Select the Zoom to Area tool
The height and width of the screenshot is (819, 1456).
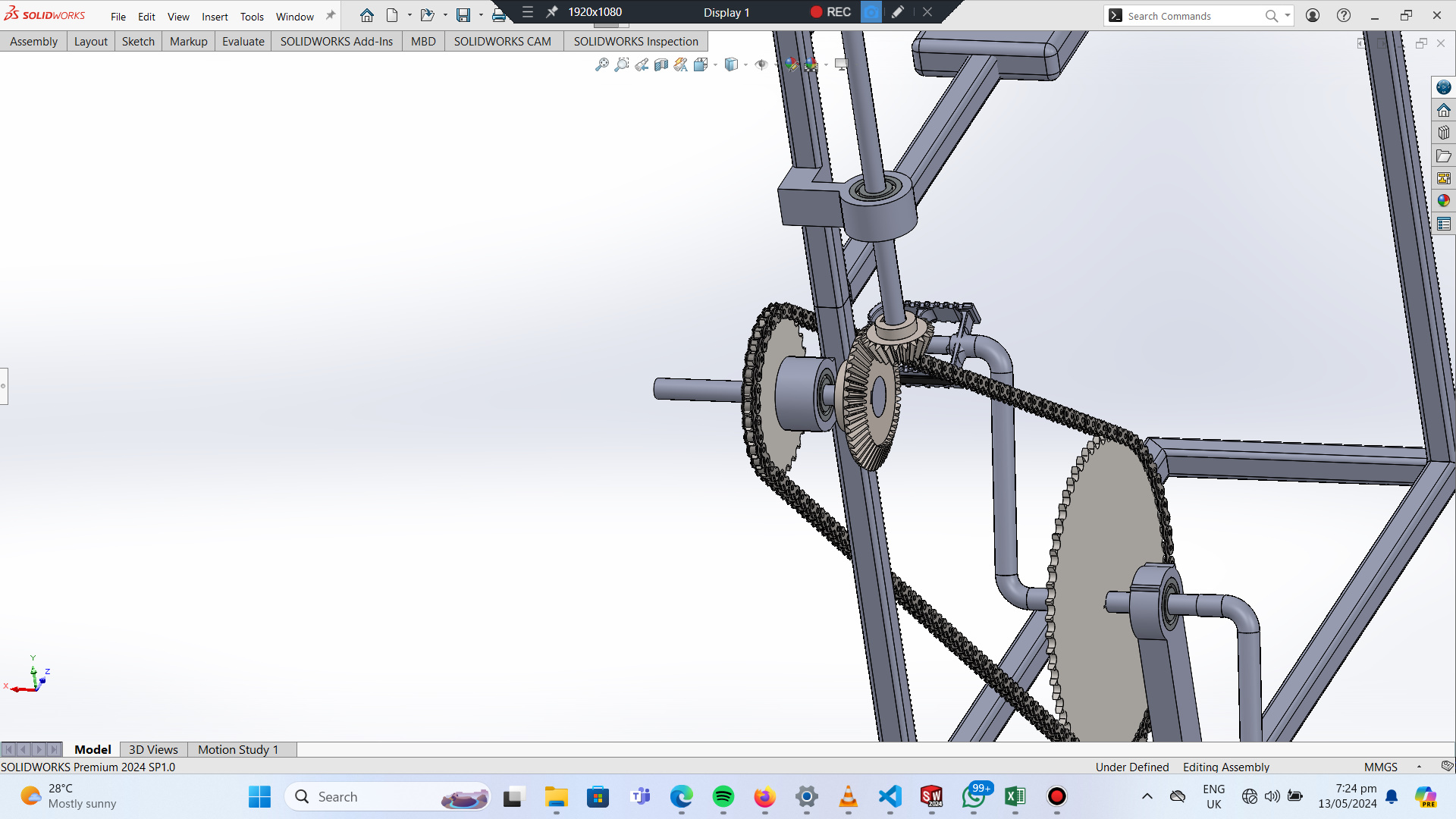pyautogui.click(x=622, y=65)
